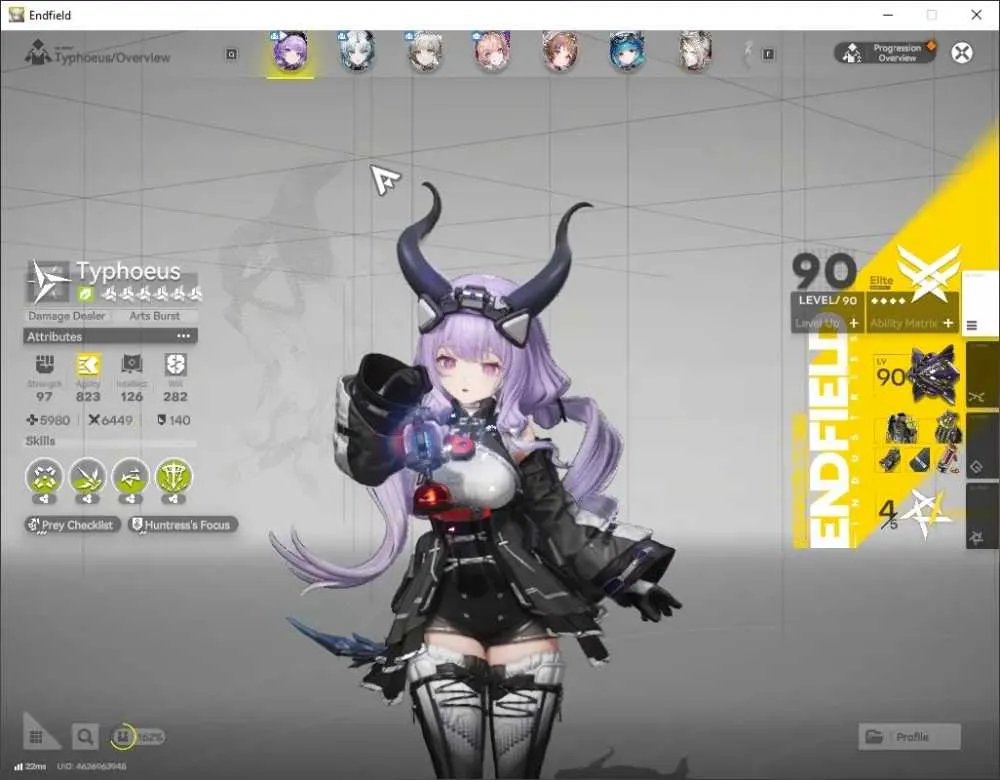Select the bottom tab on the right sidebar
Viewport: 1000px width, 780px height.
(982, 515)
